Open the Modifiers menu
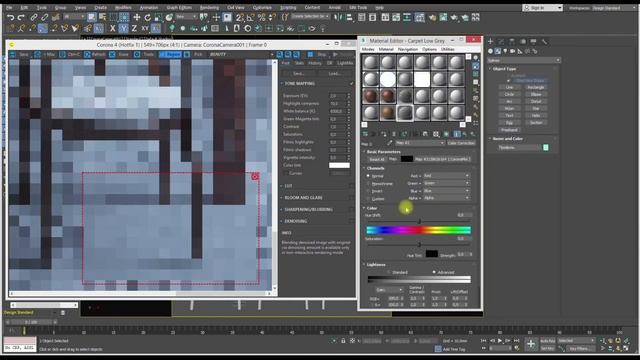 (123, 7)
